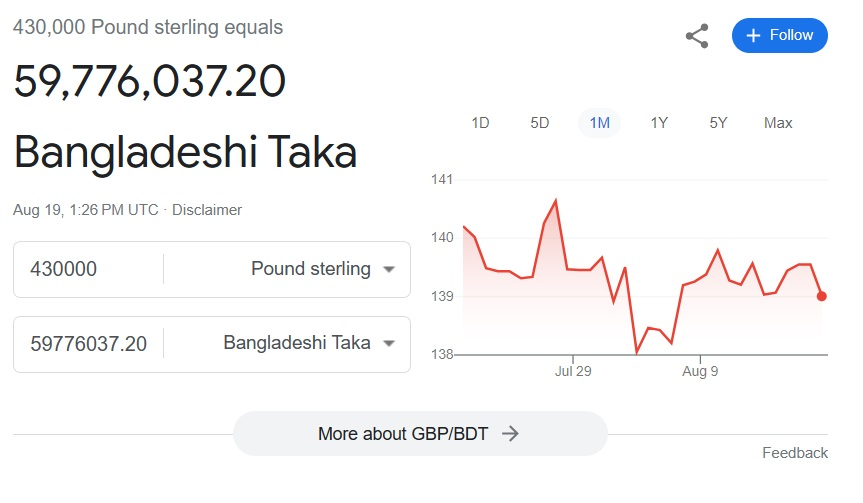The width and height of the screenshot is (863, 503).
Task: Follow this currency pair
Action: click(779, 36)
